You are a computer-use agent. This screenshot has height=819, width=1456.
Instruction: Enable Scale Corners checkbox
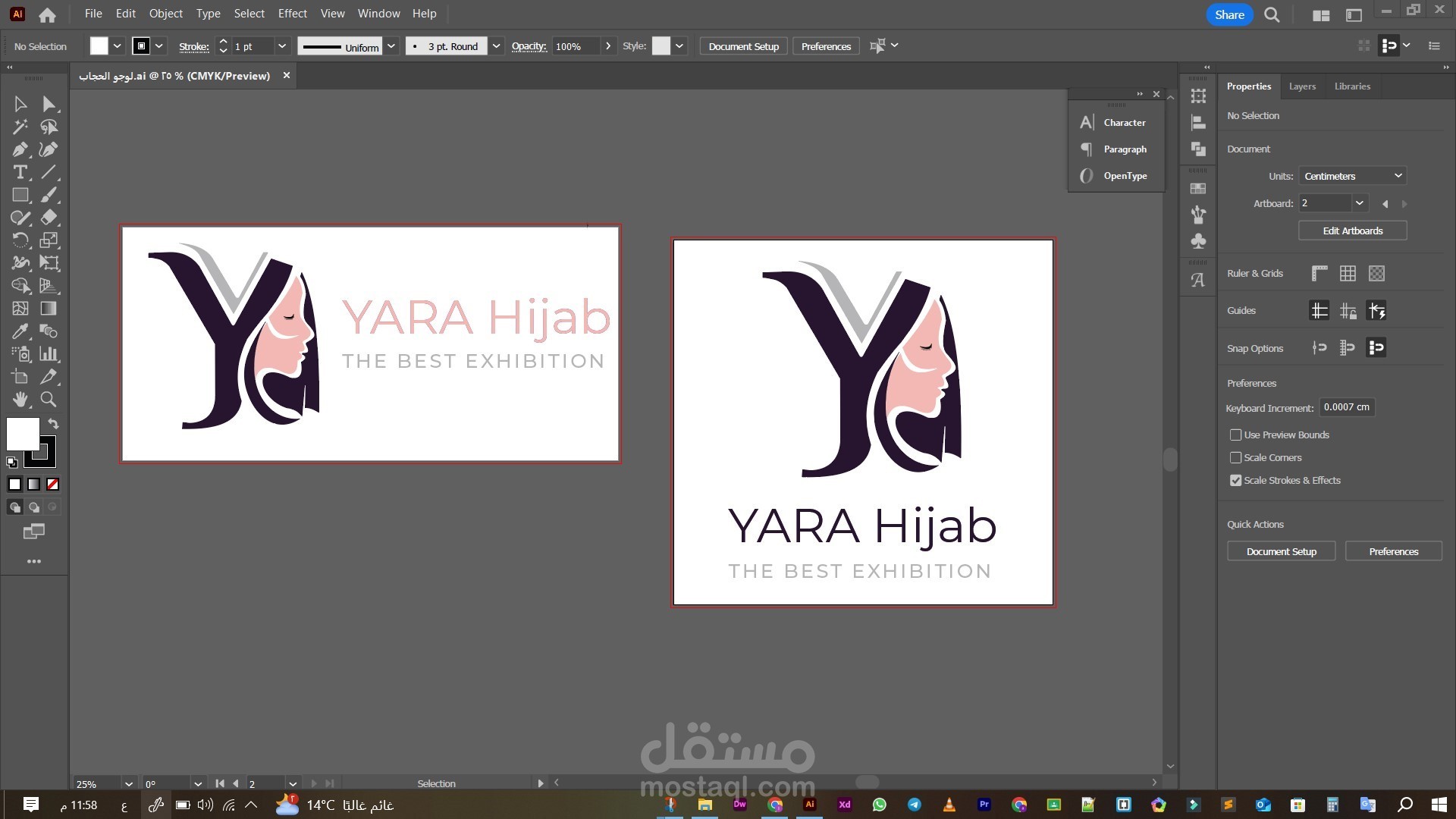1235,457
